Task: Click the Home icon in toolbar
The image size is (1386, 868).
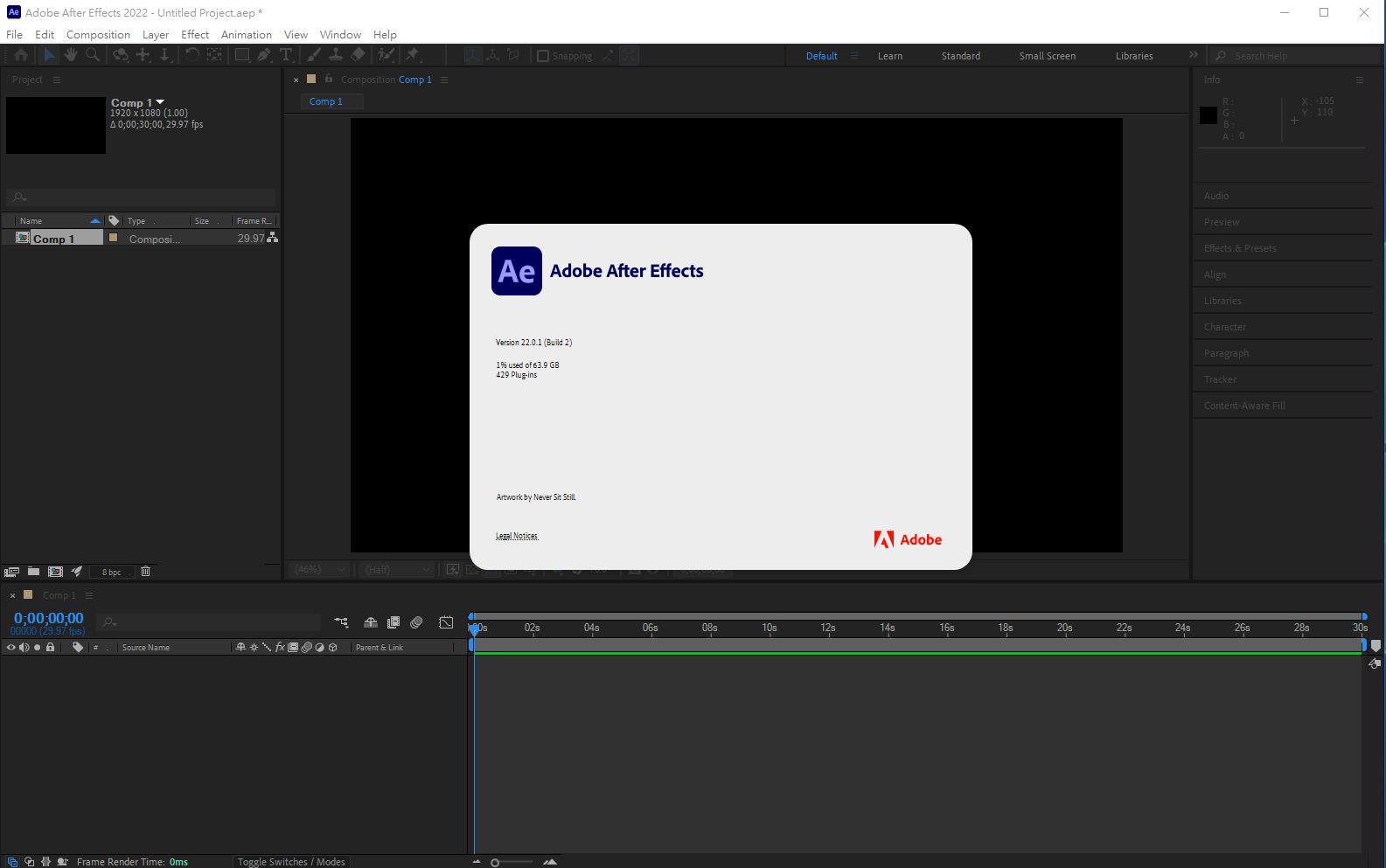Action: coord(21,55)
